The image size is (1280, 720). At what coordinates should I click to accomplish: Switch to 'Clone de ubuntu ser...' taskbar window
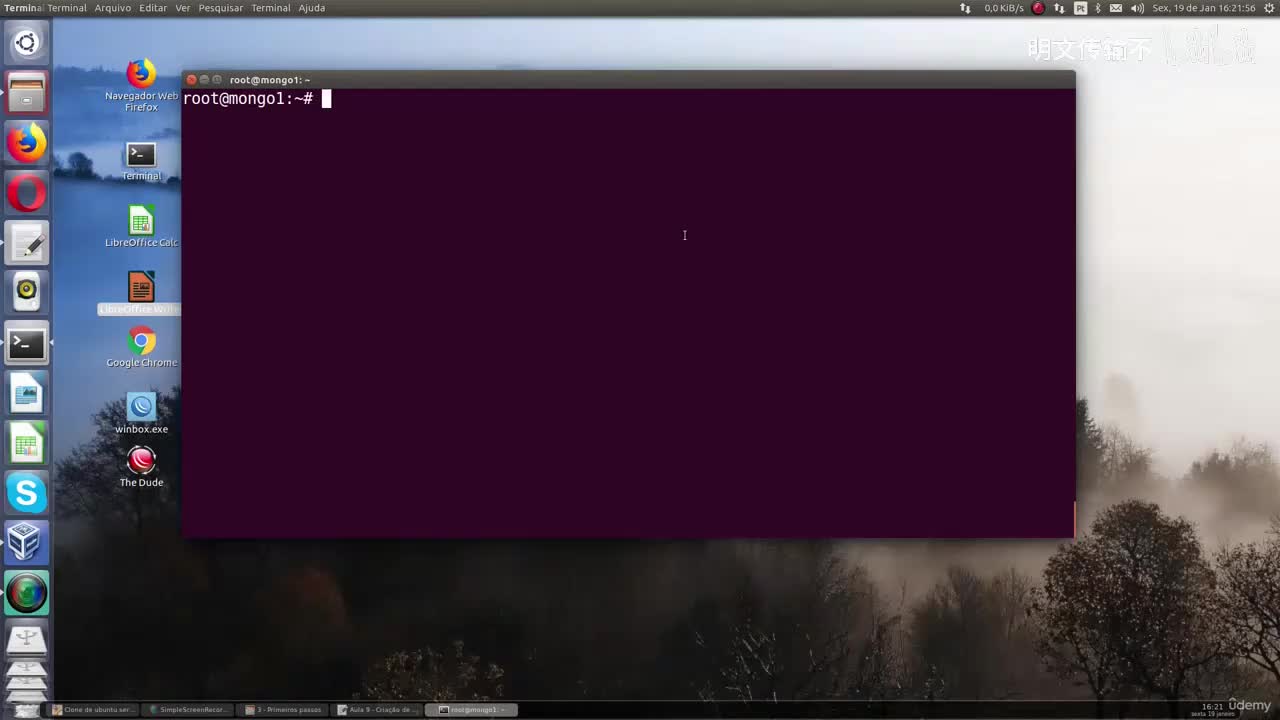92,710
